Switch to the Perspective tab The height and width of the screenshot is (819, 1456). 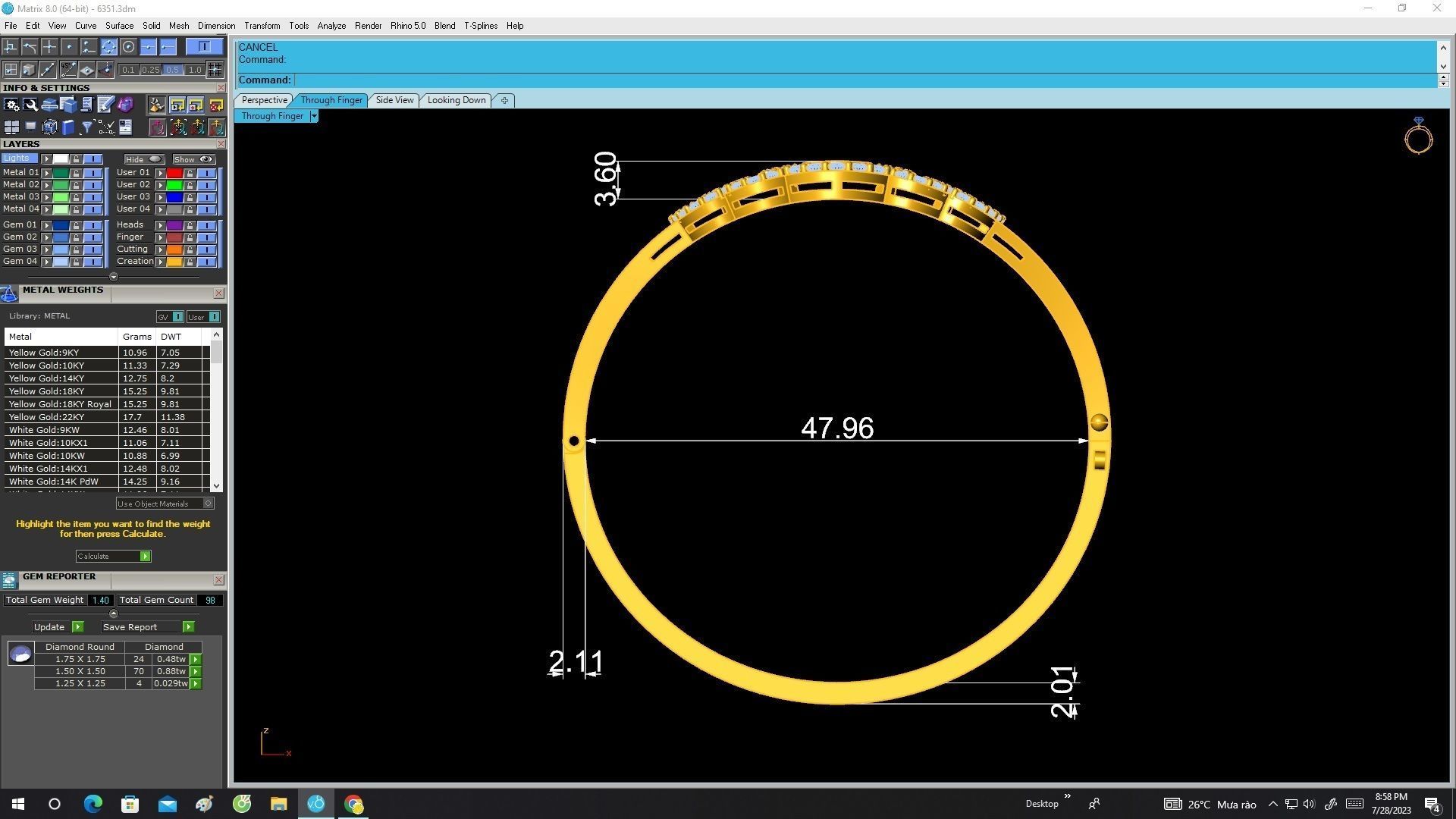click(x=264, y=100)
